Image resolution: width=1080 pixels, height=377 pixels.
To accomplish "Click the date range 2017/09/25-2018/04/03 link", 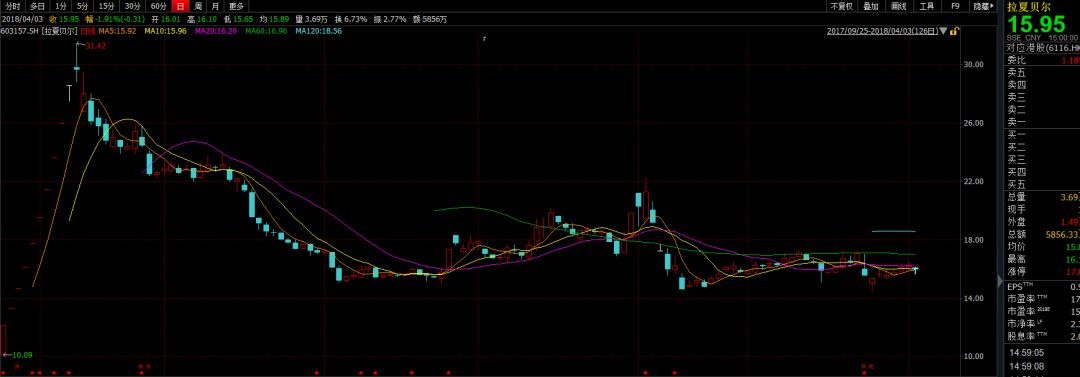I will coord(882,31).
